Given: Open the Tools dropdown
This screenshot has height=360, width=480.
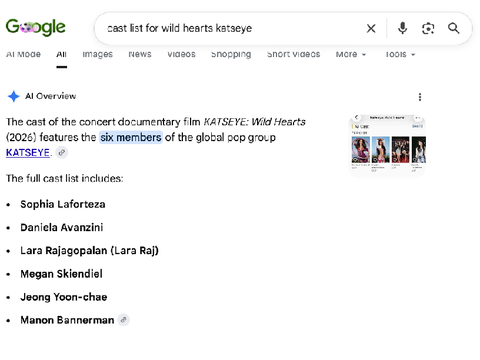Looking at the screenshot, I should click(400, 54).
